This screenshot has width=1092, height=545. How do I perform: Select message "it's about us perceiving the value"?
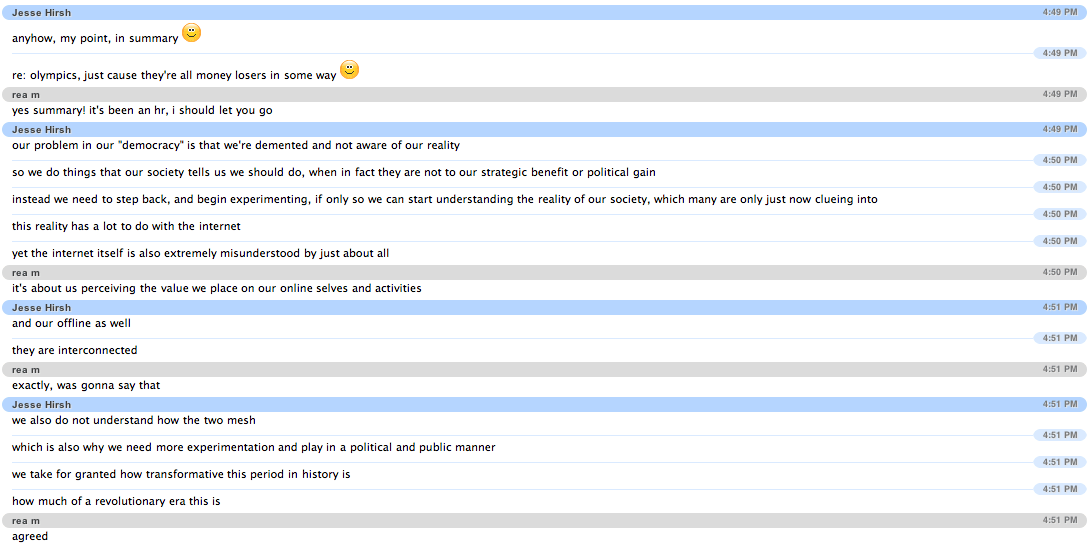pos(216,288)
